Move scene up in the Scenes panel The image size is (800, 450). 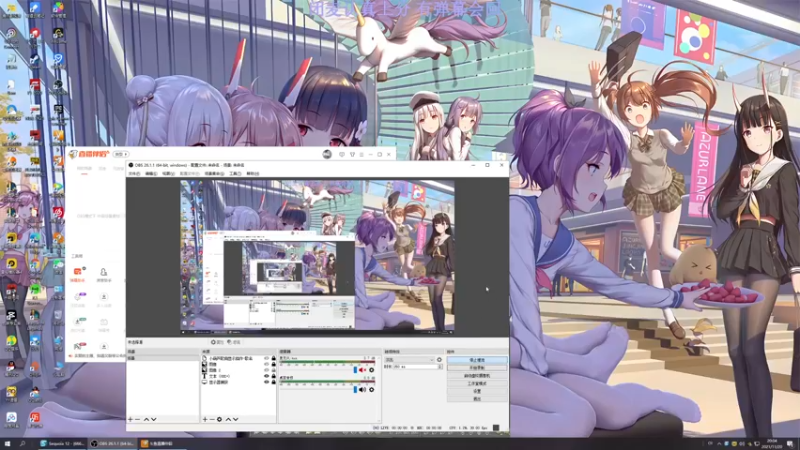[146, 419]
